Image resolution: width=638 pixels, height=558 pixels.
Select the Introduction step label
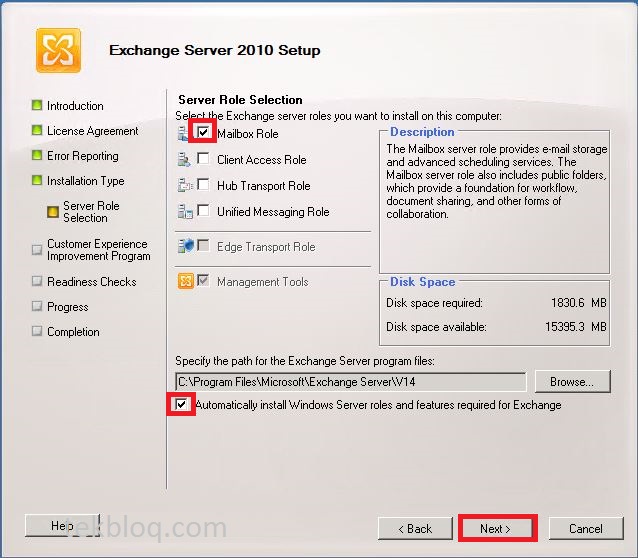pyautogui.click(x=75, y=106)
